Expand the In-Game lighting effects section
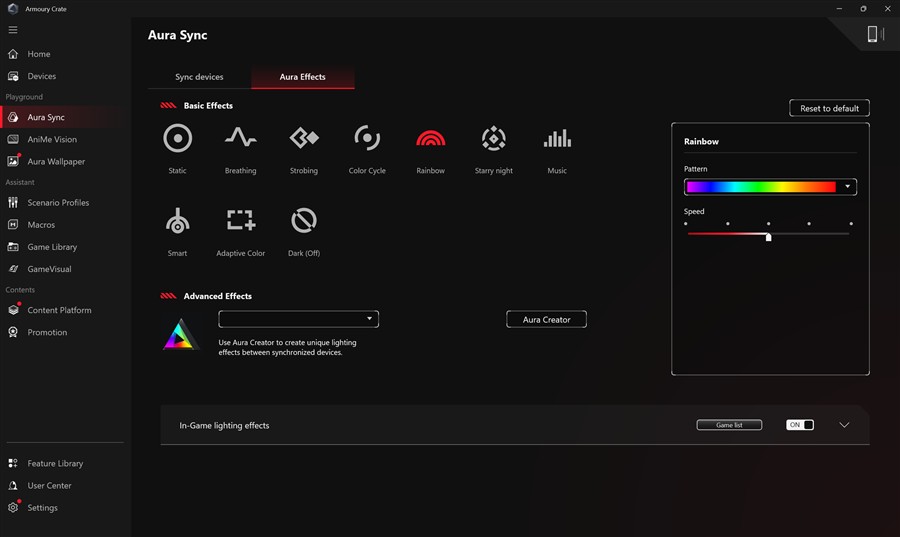This screenshot has width=900, height=537. (844, 425)
